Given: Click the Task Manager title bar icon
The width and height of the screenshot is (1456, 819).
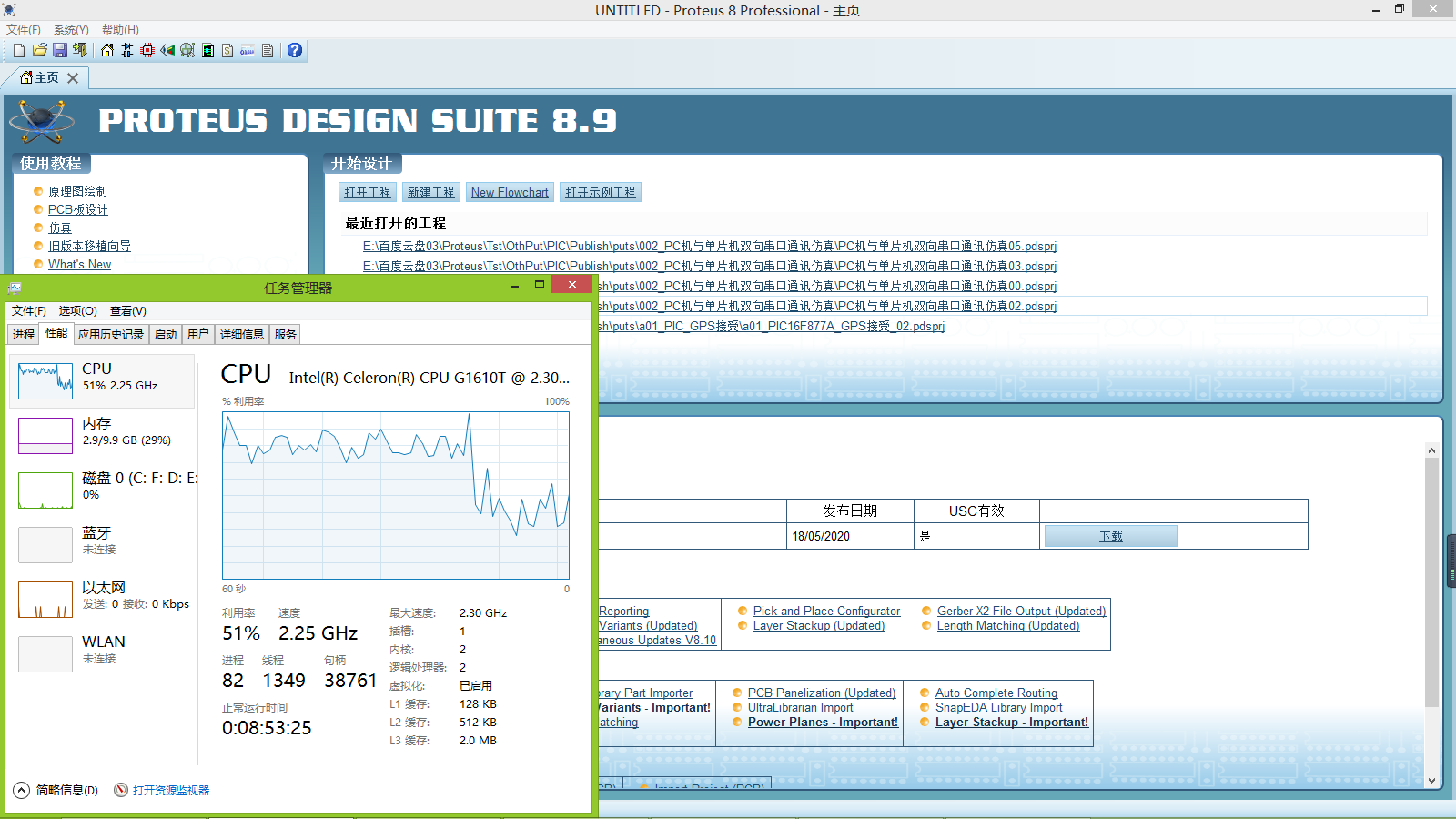Looking at the screenshot, I should 15,288.
